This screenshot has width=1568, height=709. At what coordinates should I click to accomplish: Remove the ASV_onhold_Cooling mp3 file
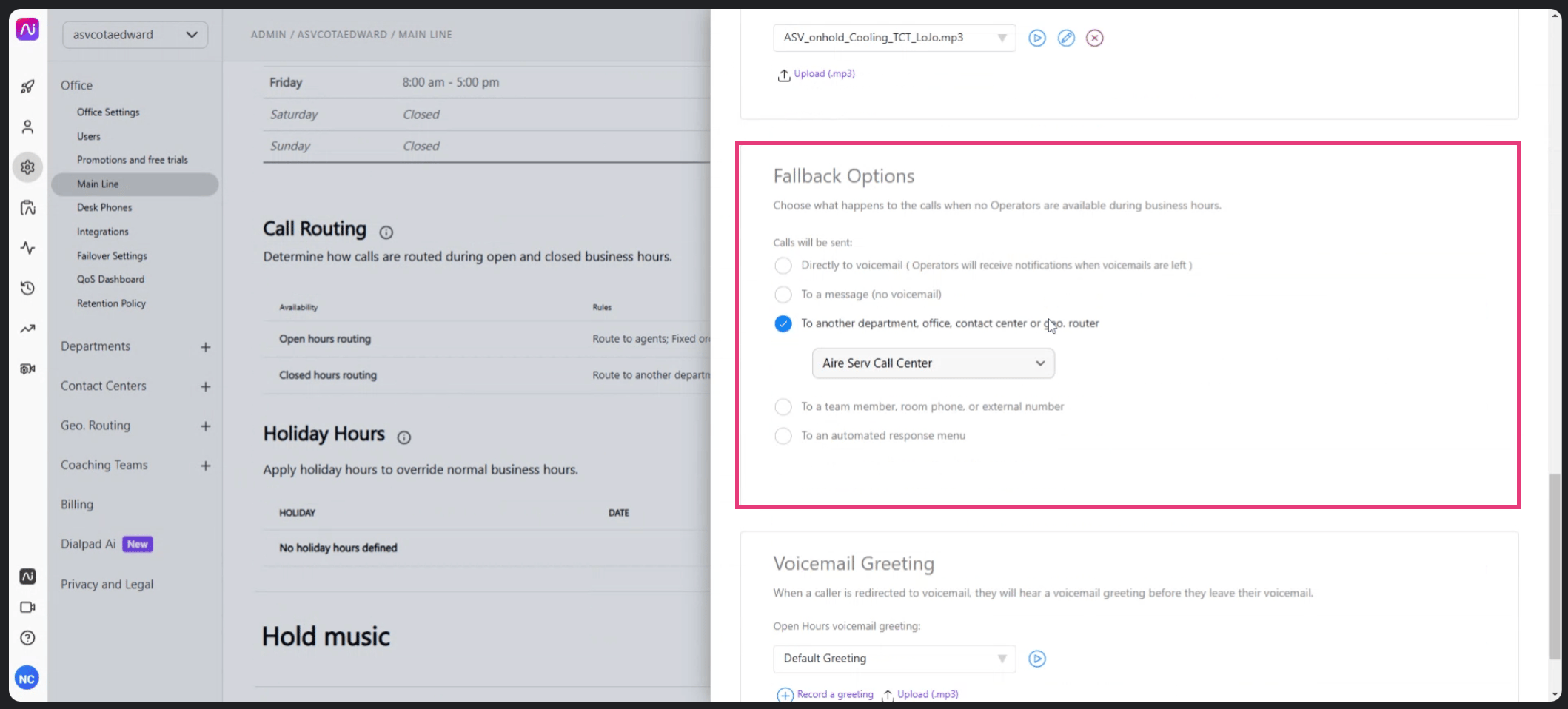click(x=1094, y=38)
